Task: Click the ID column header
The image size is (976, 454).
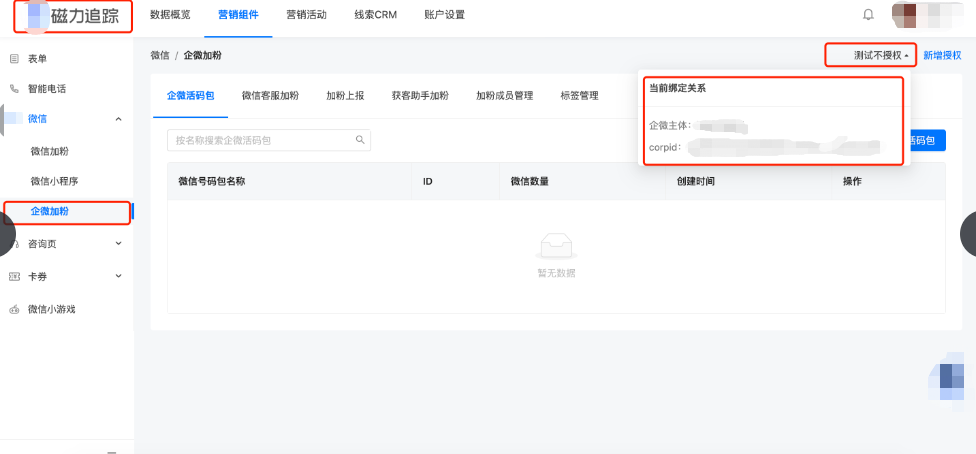Action: coord(428,182)
